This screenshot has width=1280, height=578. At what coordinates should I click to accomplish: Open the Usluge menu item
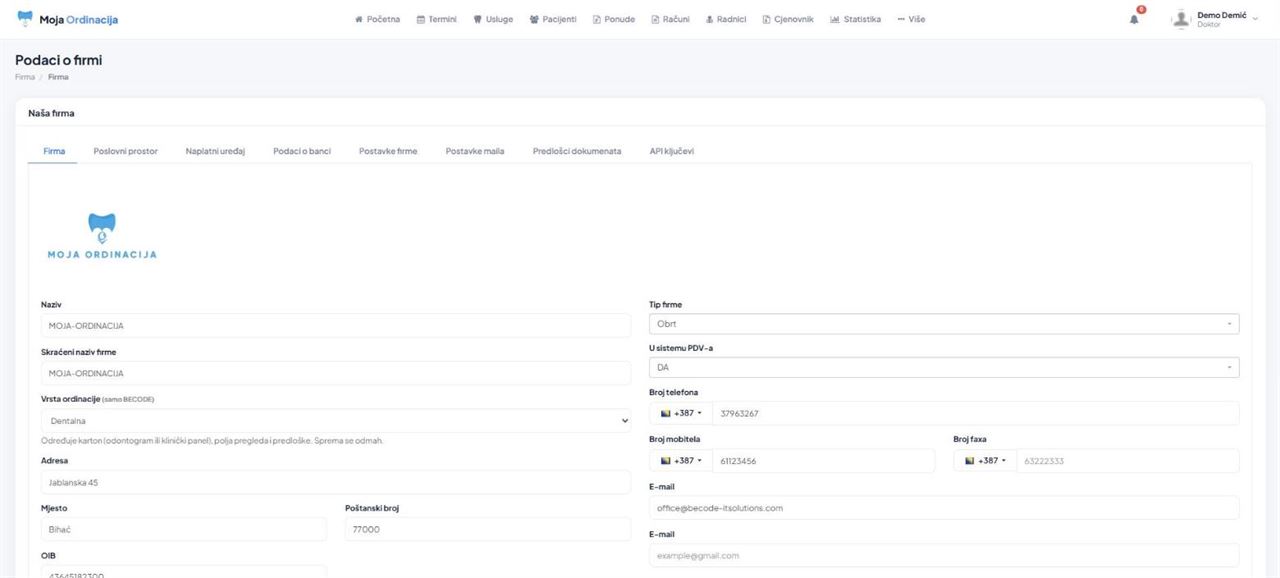493,19
